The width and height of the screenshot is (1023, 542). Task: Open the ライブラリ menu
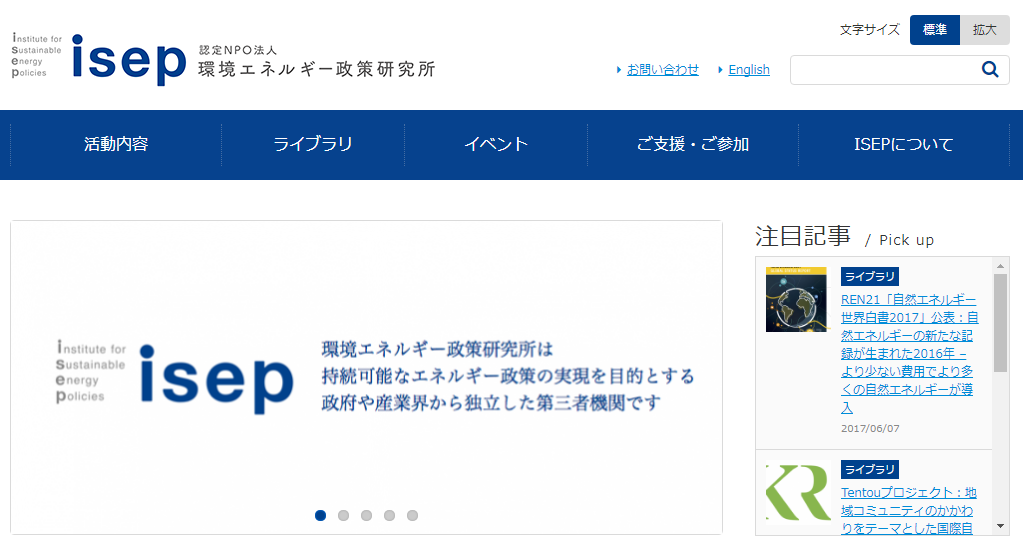tap(313, 144)
